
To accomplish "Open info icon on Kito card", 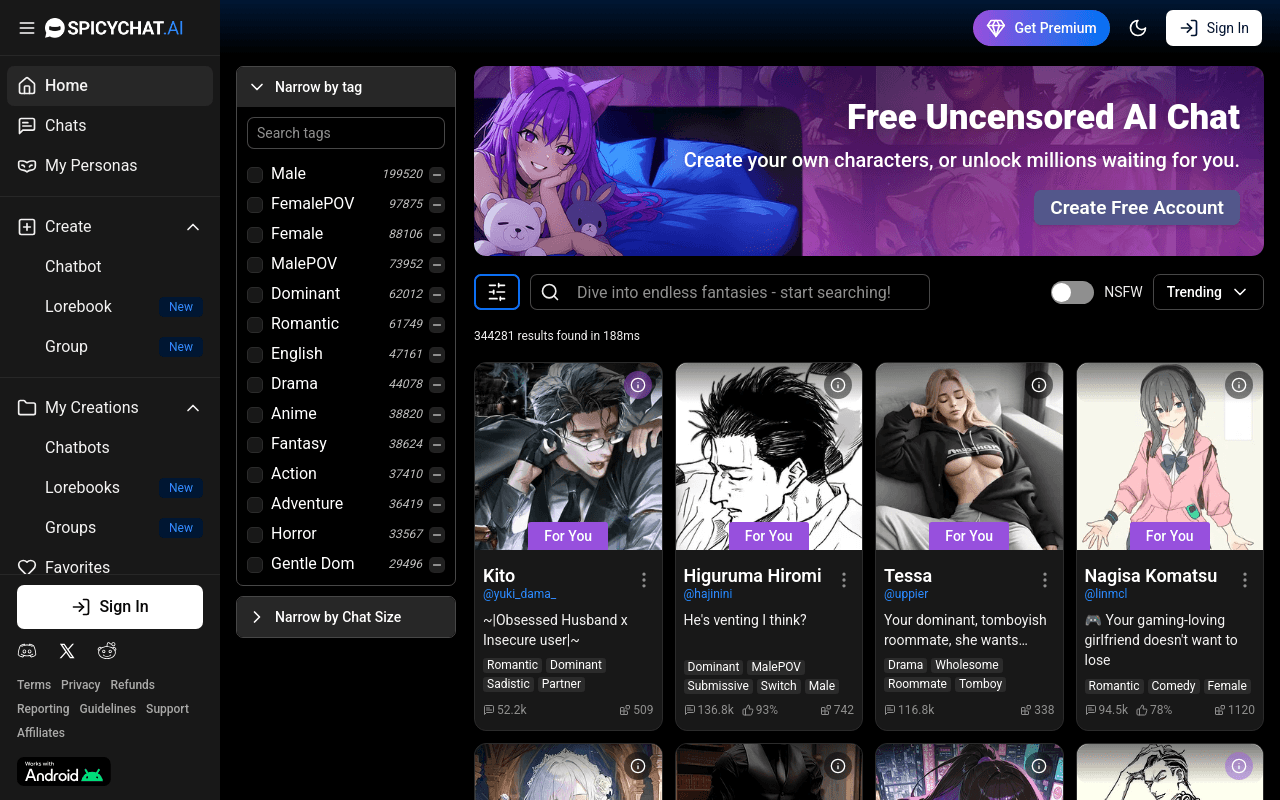I will (638, 385).
